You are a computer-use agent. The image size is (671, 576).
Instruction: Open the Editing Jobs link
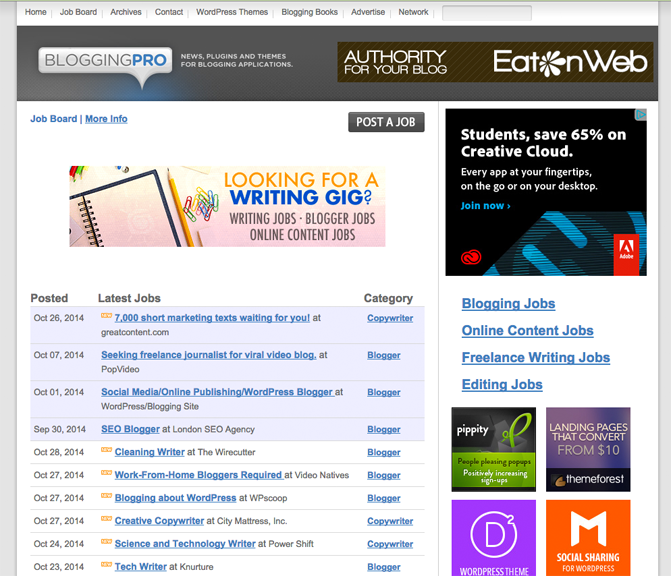coord(502,384)
